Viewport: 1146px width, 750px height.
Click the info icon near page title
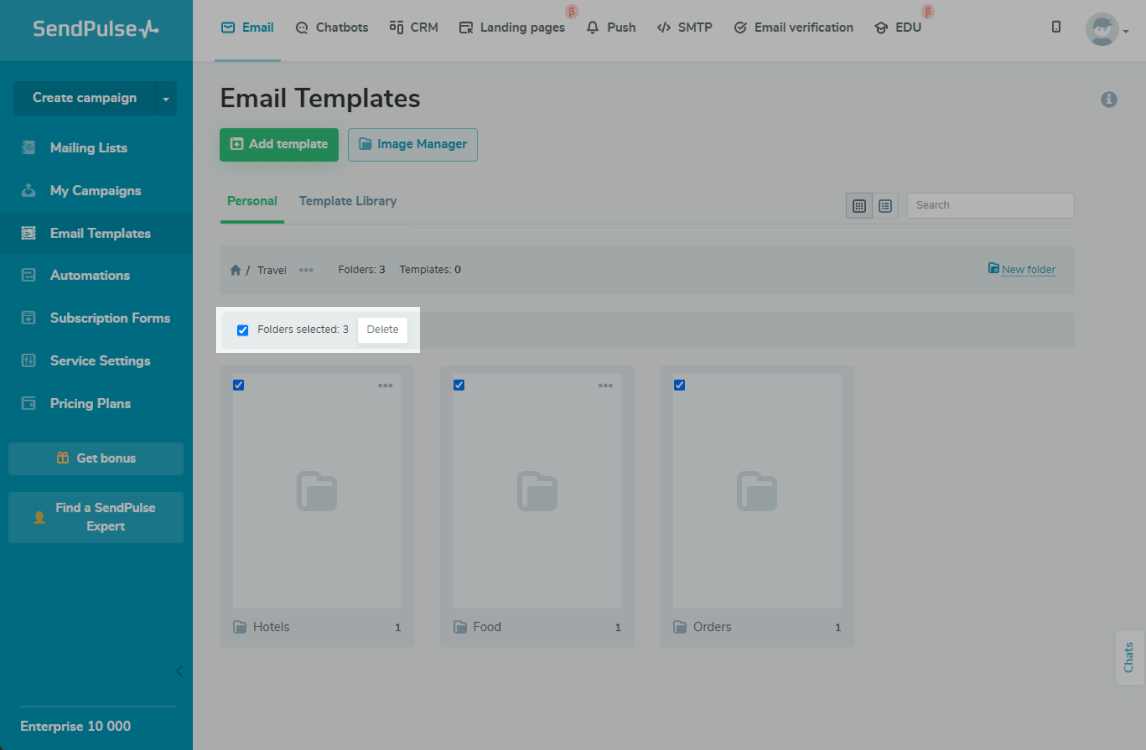point(1109,99)
